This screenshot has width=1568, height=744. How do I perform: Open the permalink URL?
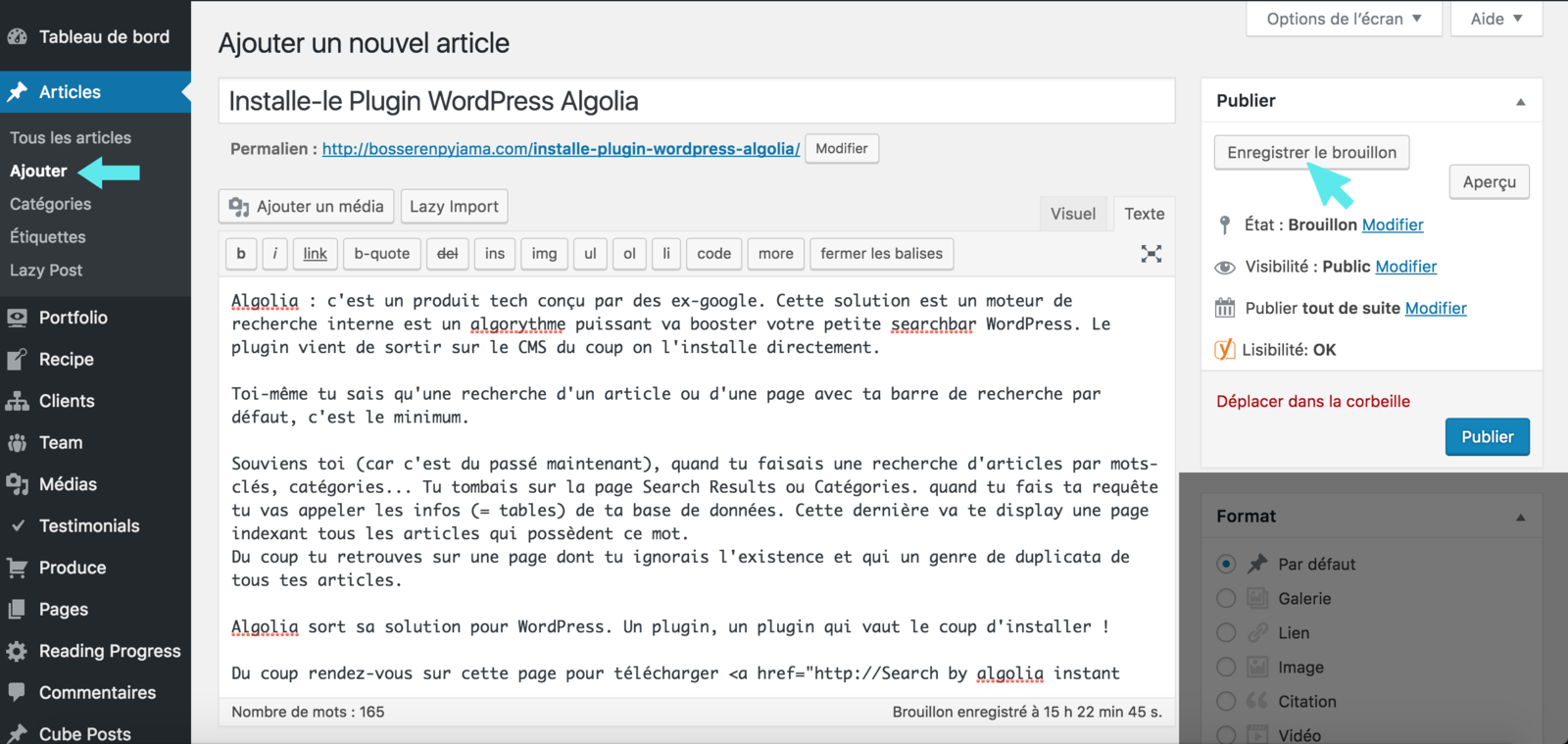coord(561,149)
